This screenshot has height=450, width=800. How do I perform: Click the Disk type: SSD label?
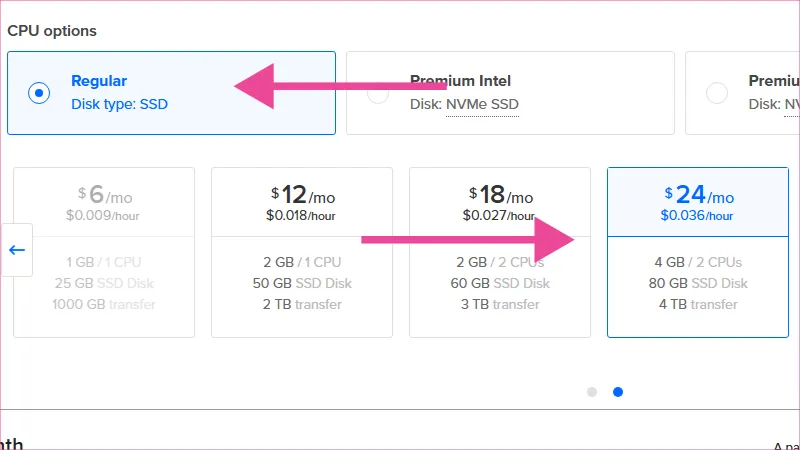pyautogui.click(x=119, y=103)
